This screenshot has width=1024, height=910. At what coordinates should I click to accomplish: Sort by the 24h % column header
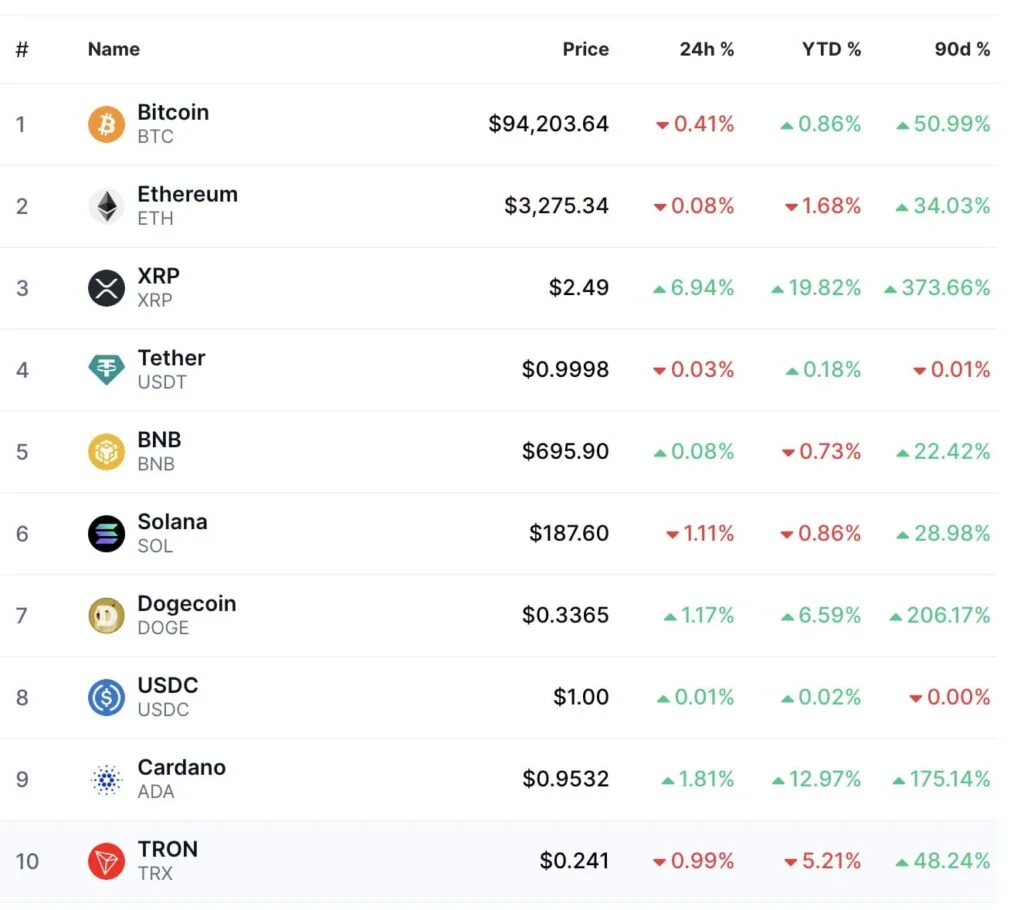tap(707, 49)
